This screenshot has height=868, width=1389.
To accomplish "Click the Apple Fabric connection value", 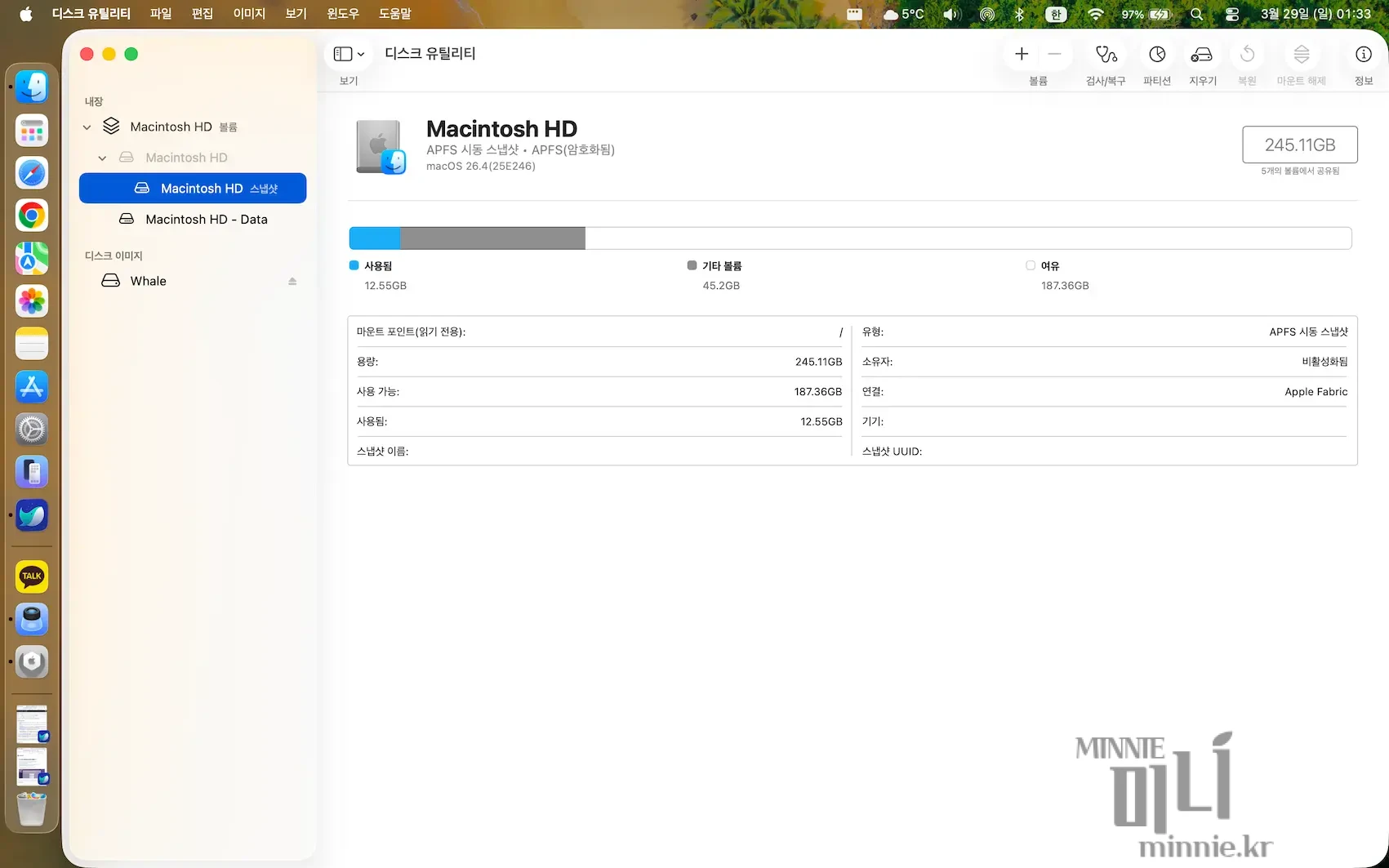I will [x=1316, y=392].
